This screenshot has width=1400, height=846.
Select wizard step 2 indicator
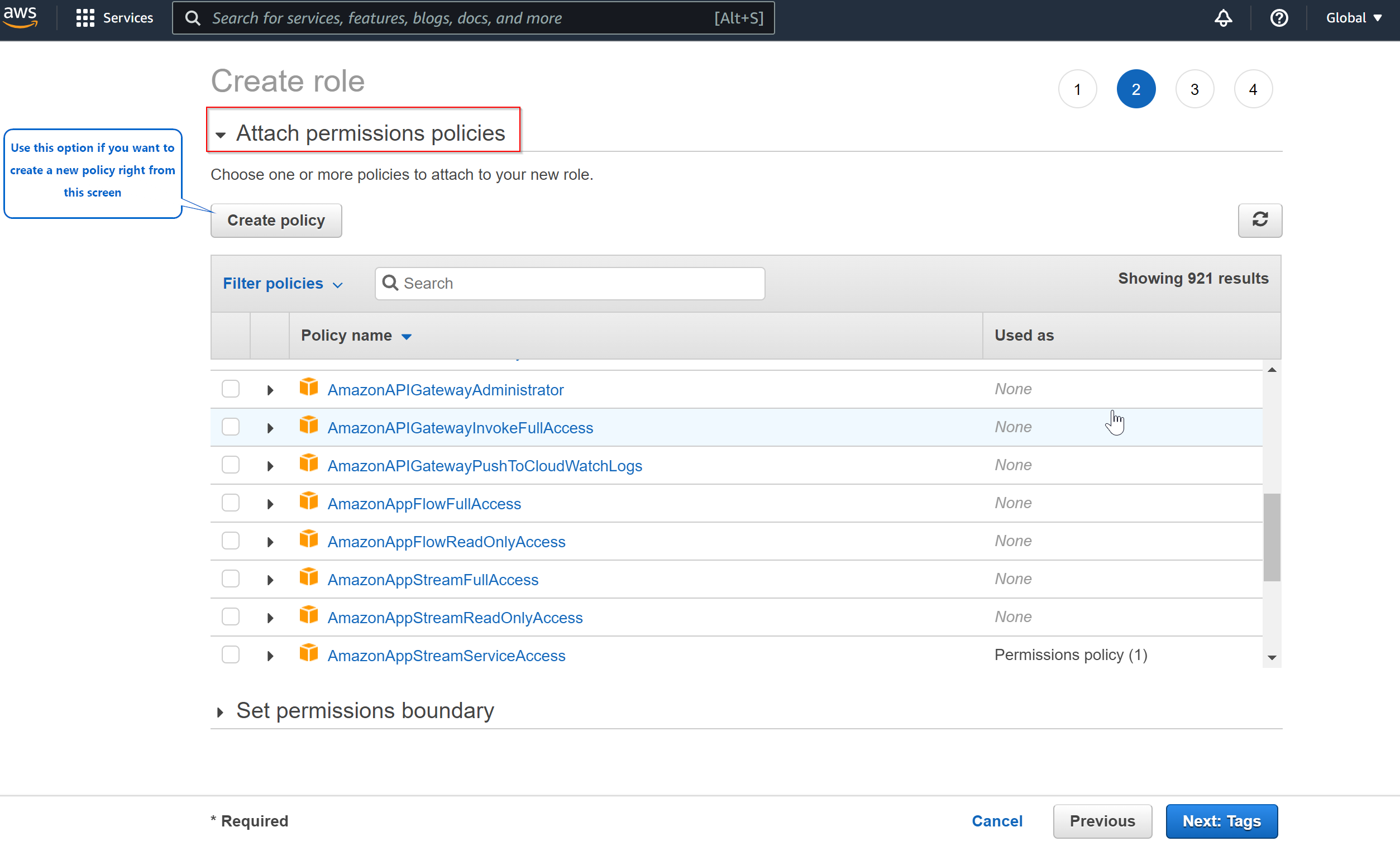pyautogui.click(x=1136, y=89)
